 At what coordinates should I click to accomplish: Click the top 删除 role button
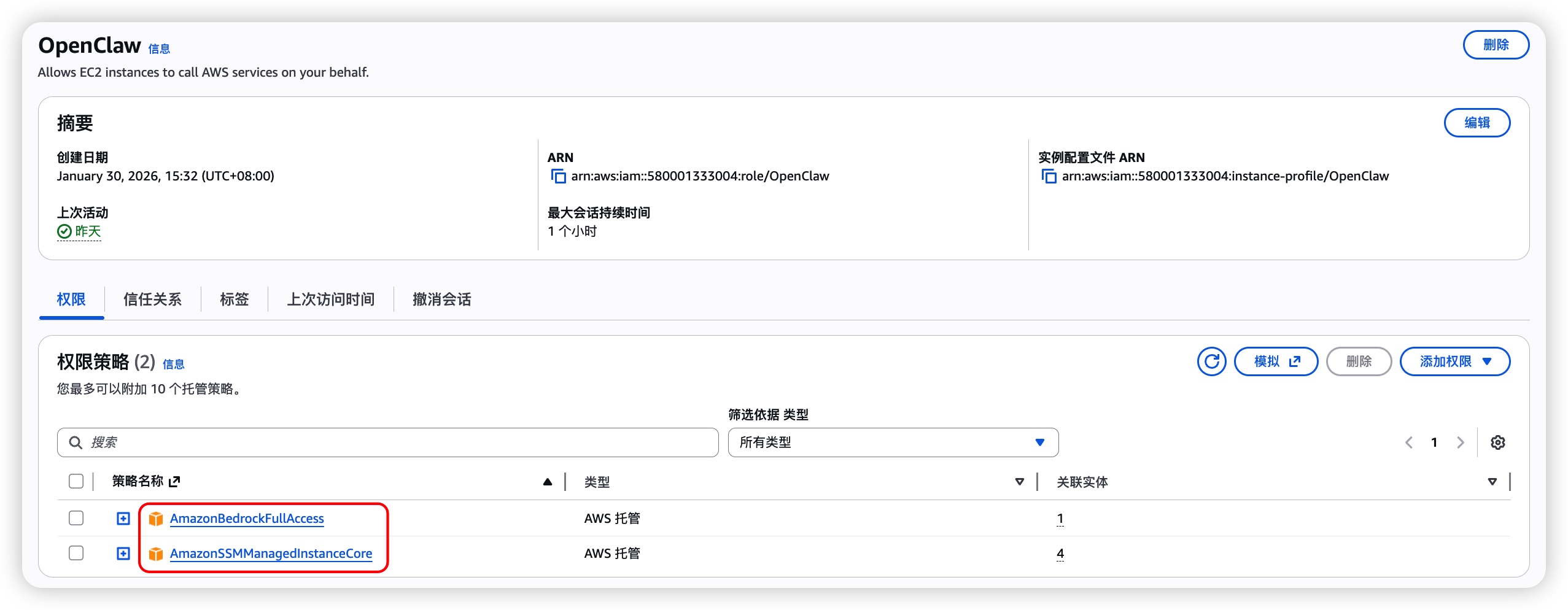(1496, 45)
